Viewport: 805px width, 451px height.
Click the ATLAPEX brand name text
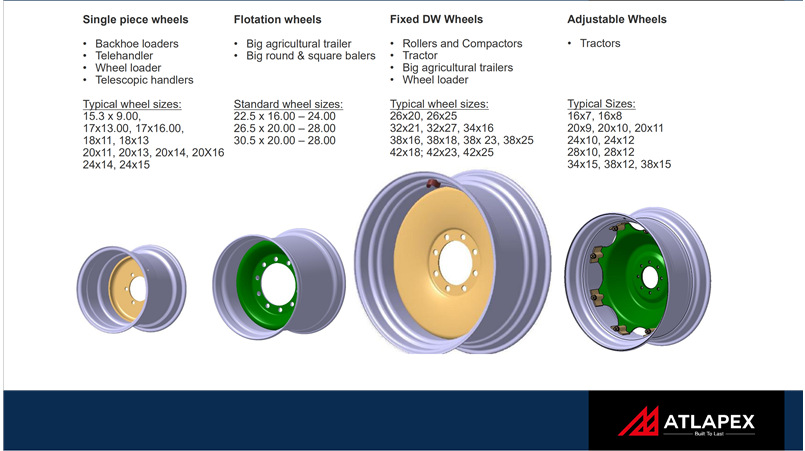pyautogui.click(x=708, y=422)
